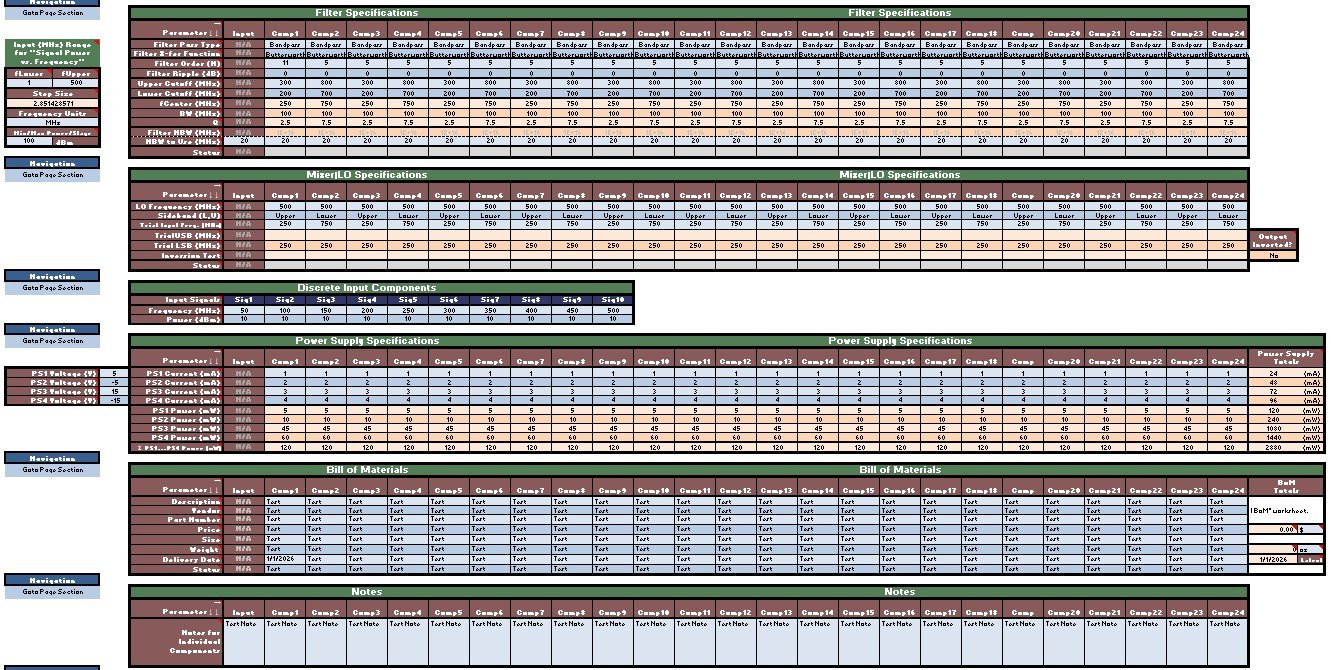
Task: Click the Input column Notes cell
Action: point(244,640)
